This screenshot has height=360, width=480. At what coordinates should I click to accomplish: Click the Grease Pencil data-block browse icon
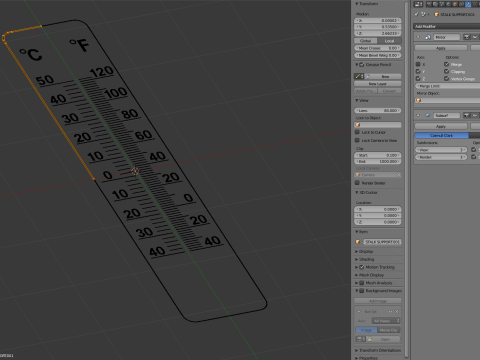[359, 76]
